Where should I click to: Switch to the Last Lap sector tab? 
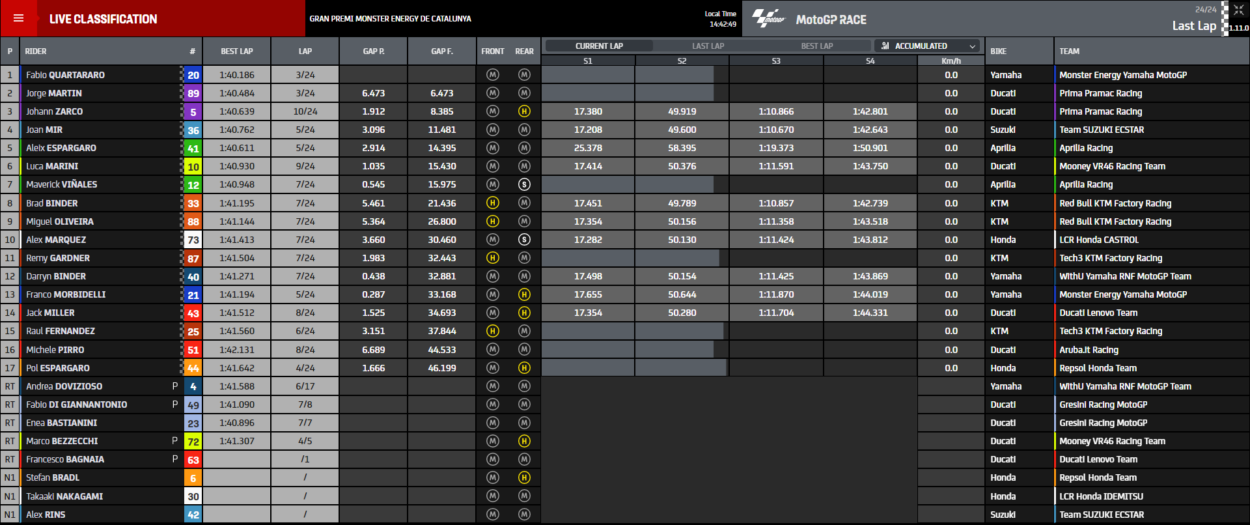click(708, 46)
